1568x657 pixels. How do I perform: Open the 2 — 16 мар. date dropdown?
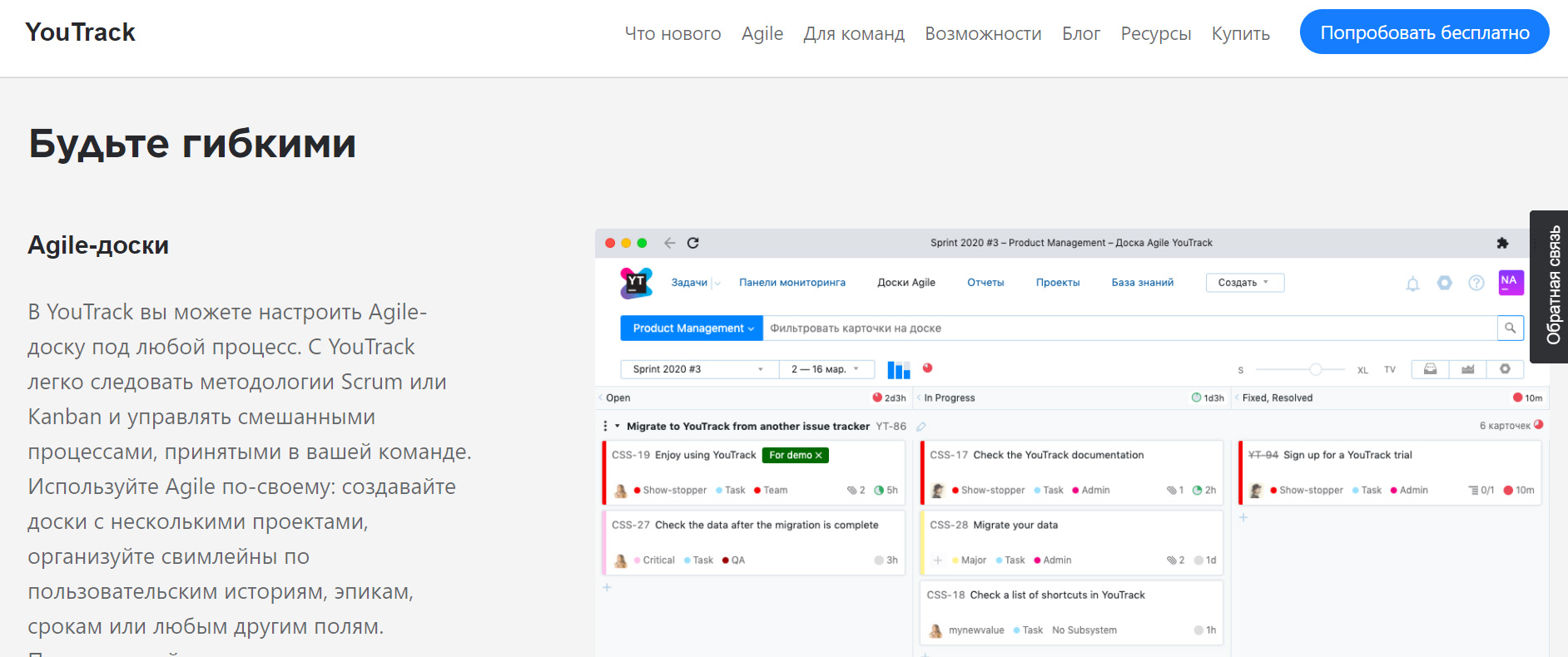pyautogui.click(x=826, y=369)
